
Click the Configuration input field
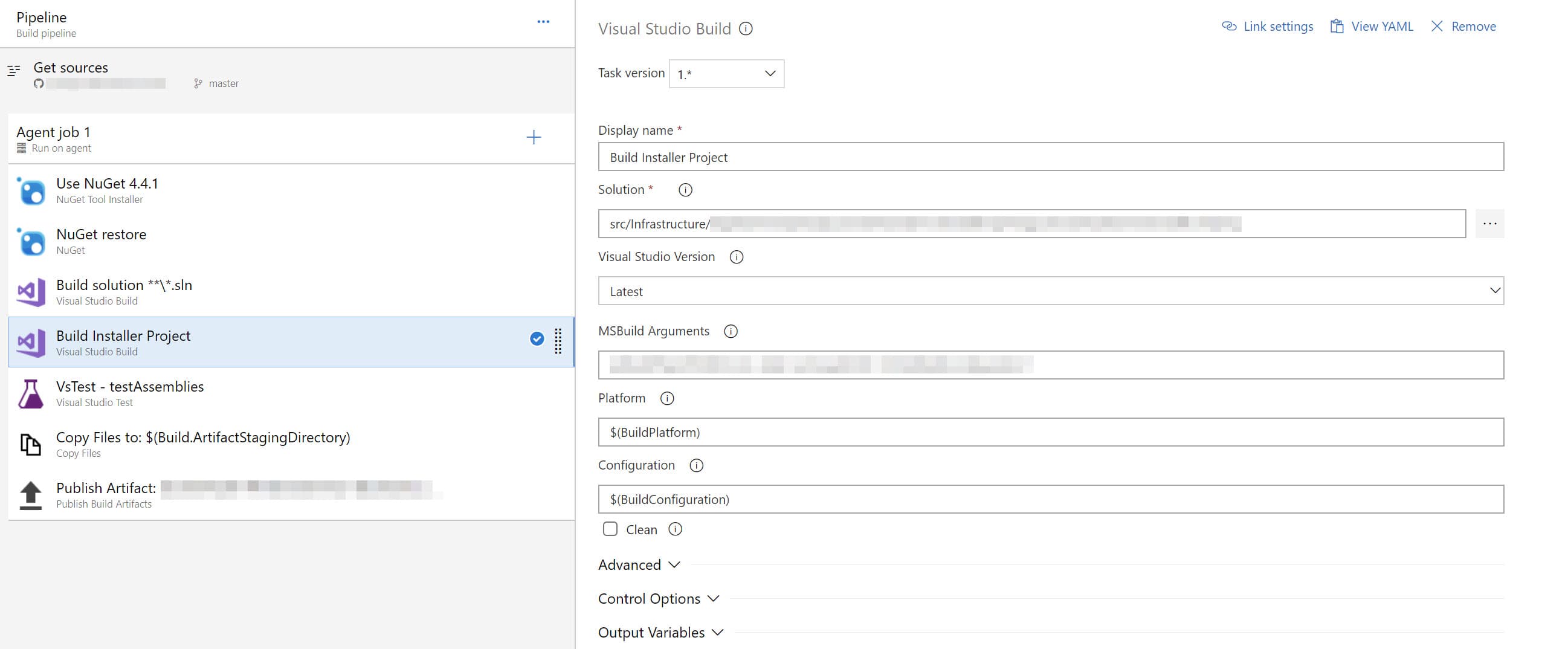[x=1051, y=499]
